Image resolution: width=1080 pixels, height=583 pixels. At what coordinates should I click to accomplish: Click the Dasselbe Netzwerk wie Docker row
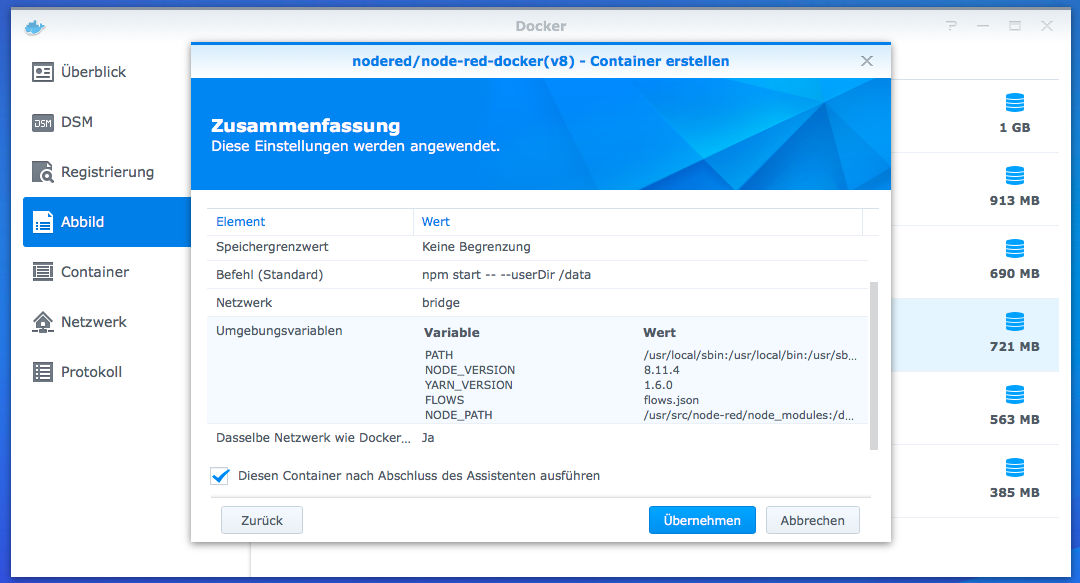[537, 438]
